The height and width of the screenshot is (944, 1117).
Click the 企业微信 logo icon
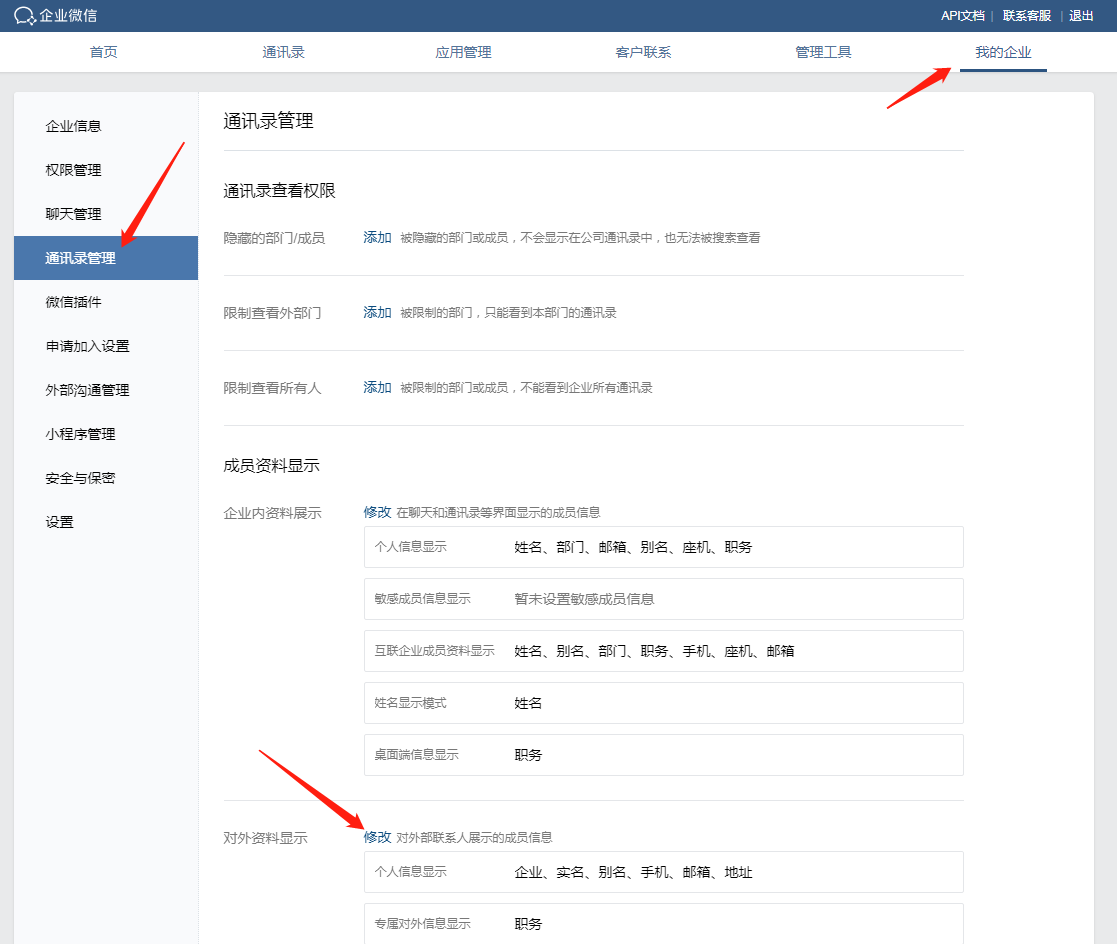(22, 15)
